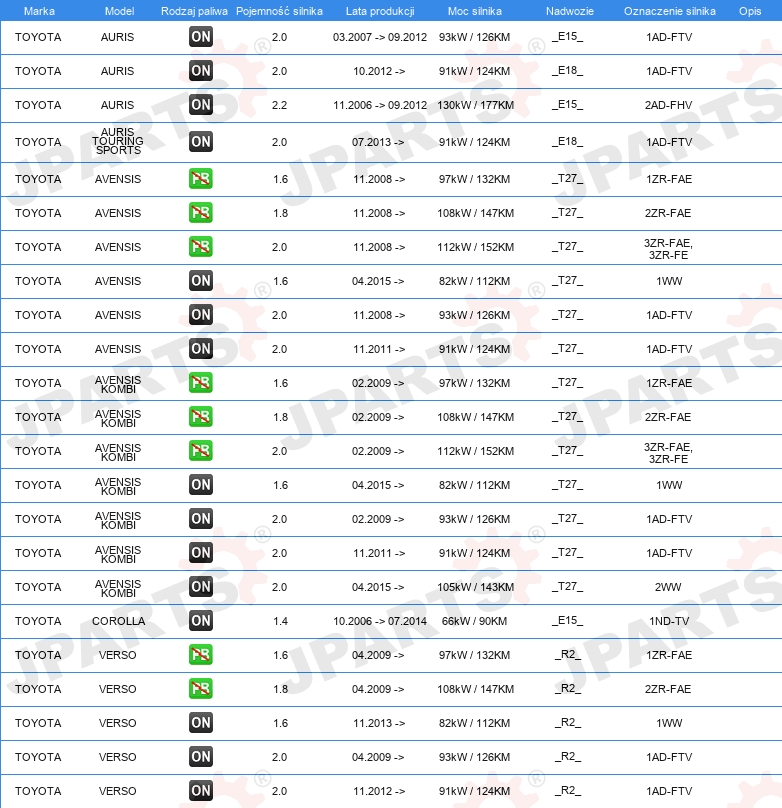Screen dimensions: 782x808
Task: Click the ON icon for Verso 1.6 1WW
Action: point(201,723)
